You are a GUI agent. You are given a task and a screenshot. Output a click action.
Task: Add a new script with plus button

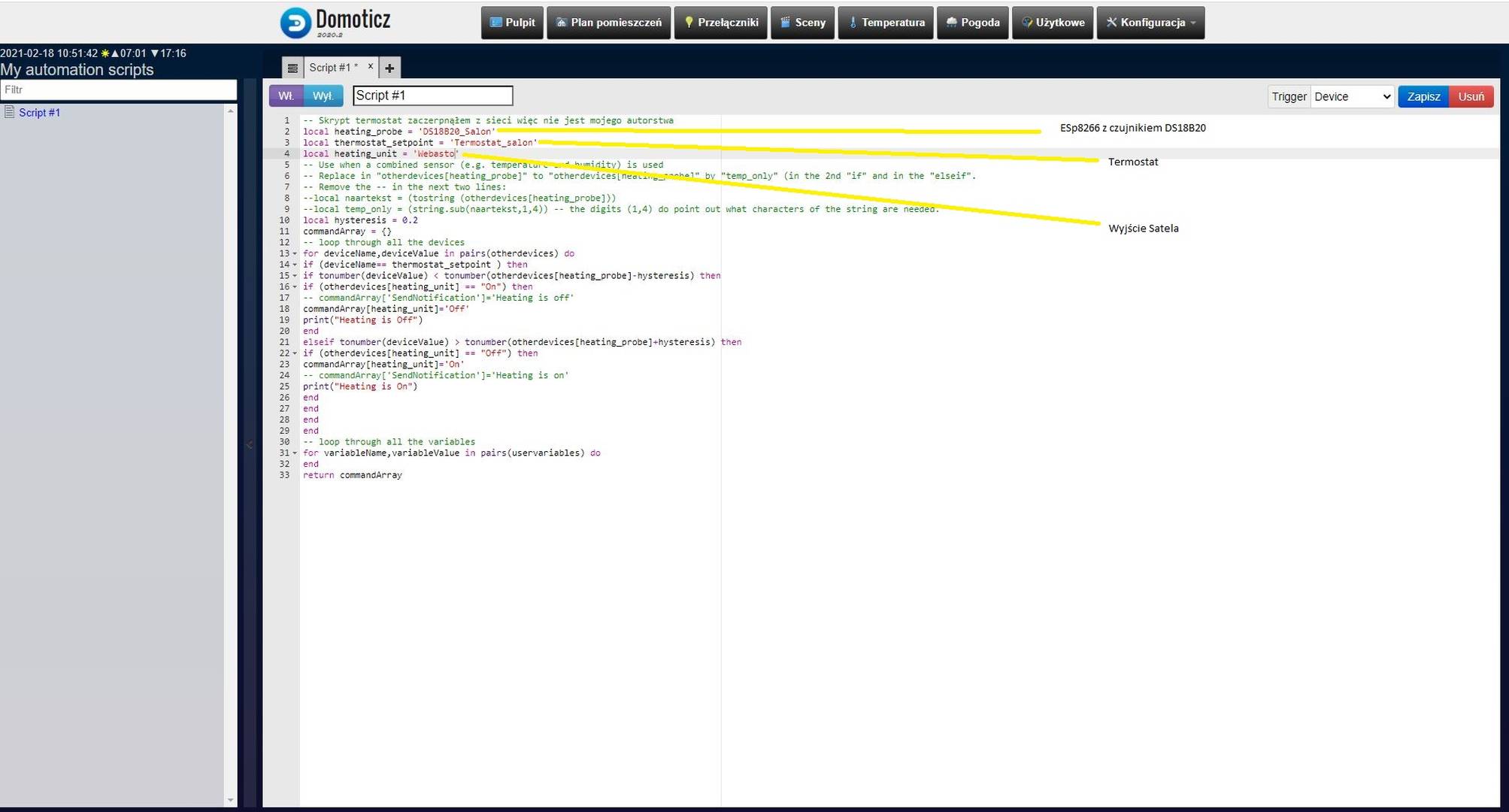tap(389, 68)
